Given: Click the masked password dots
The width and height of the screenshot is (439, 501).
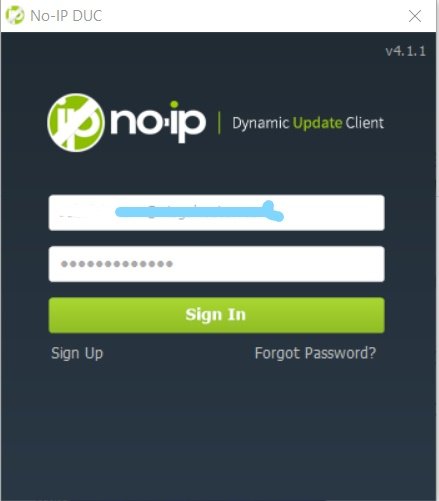Looking at the screenshot, I should (x=117, y=264).
